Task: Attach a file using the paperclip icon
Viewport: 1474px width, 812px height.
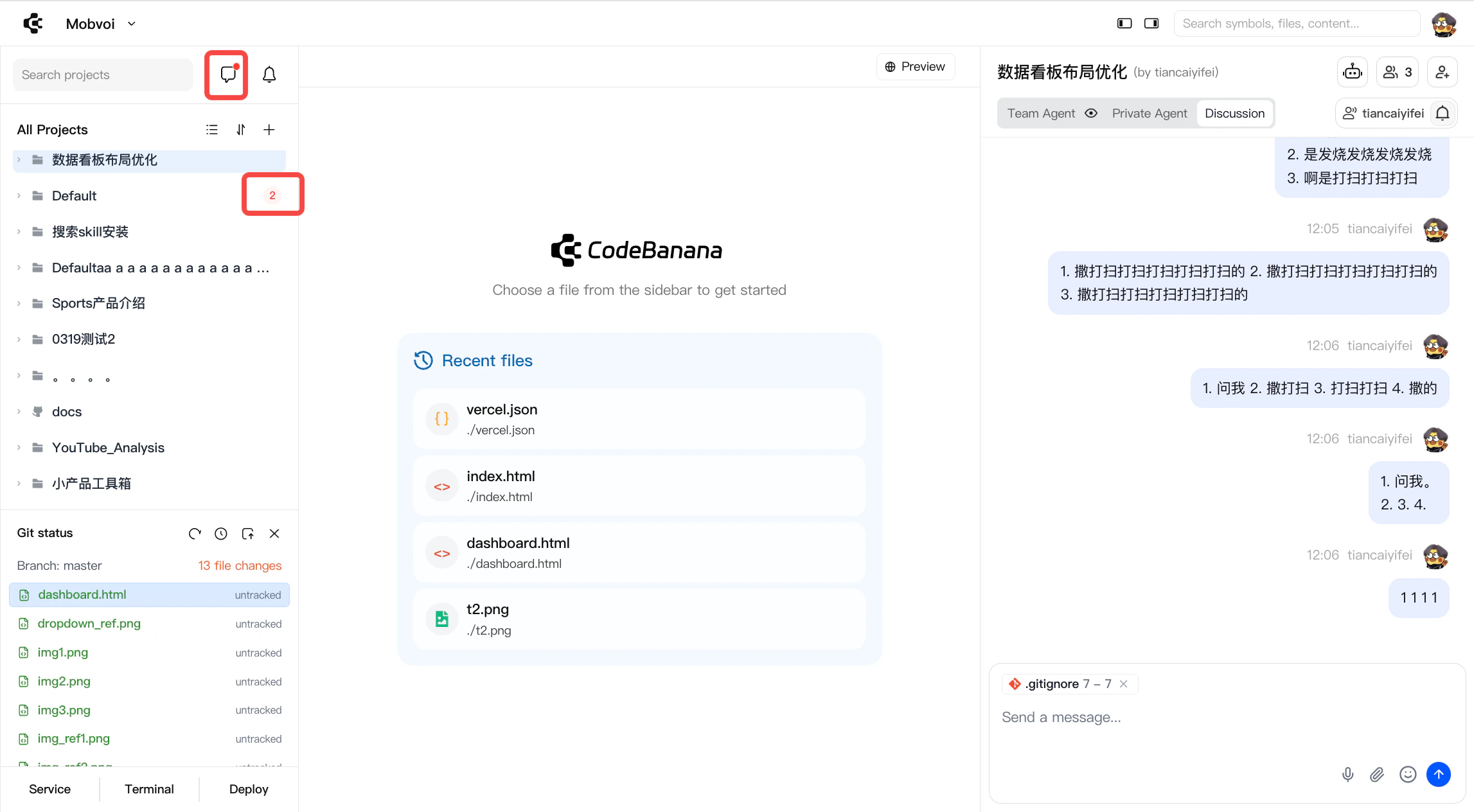Action: pos(1376,774)
